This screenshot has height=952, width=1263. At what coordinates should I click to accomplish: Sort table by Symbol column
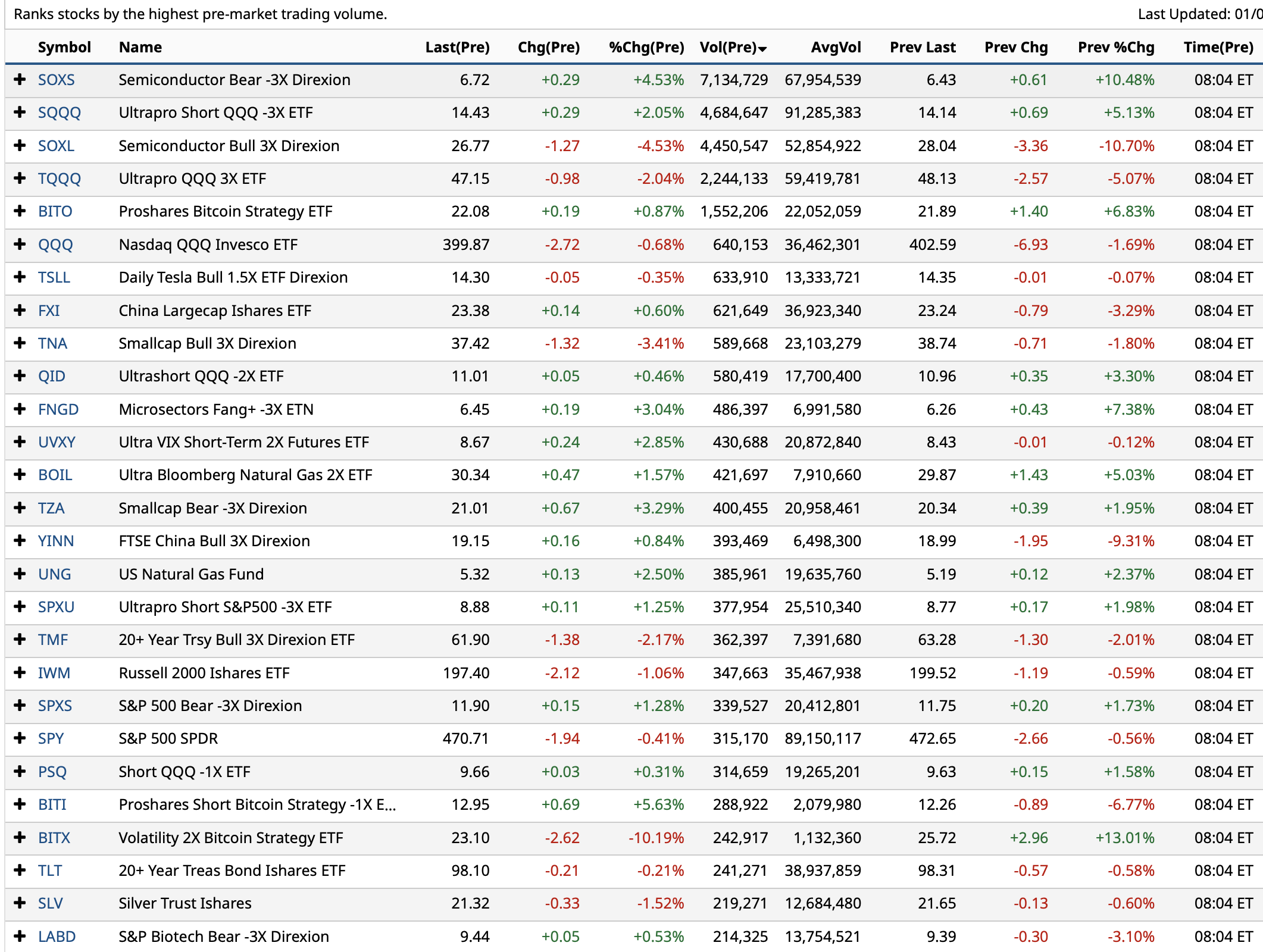[64, 48]
